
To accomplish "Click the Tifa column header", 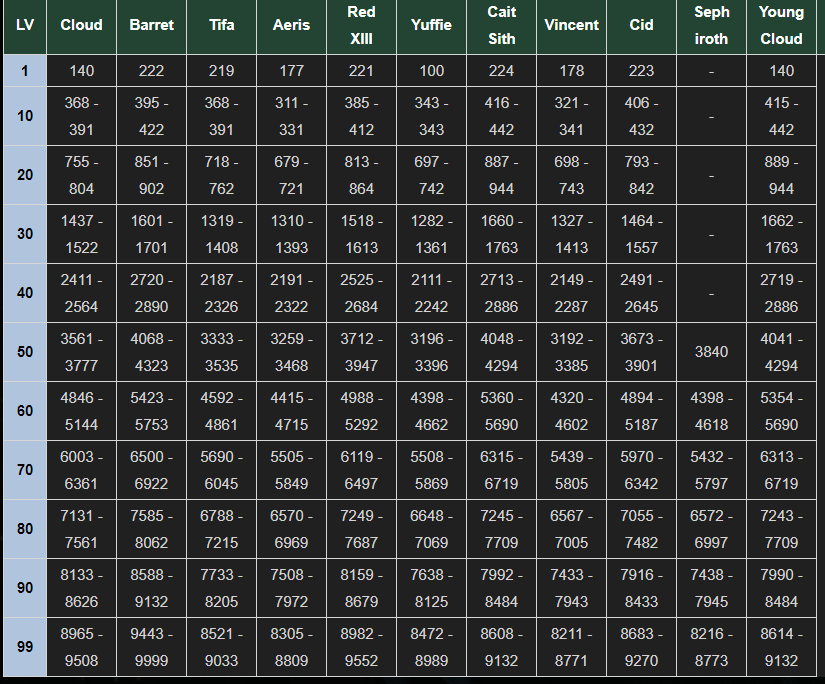I will (x=222, y=25).
